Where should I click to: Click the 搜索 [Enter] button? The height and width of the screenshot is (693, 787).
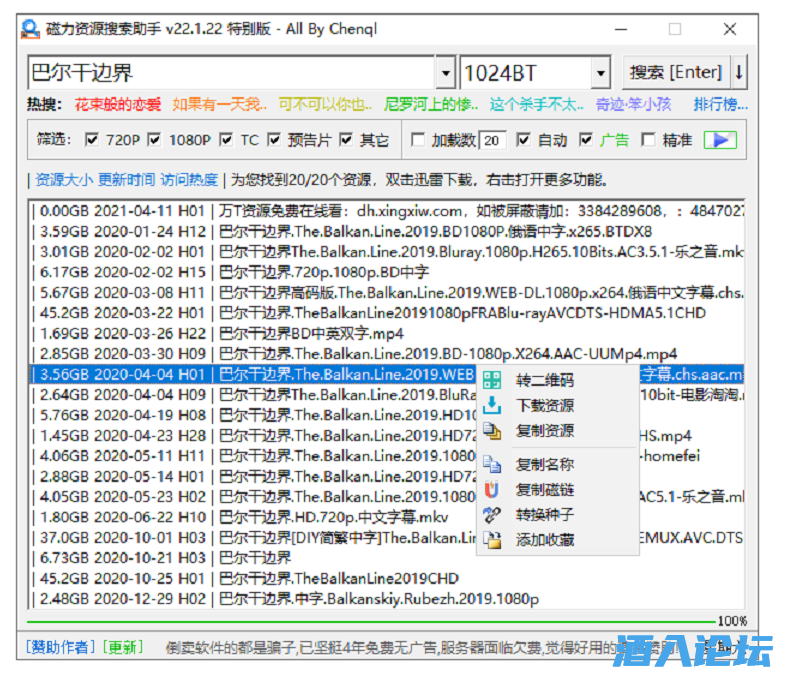(x=676, y=73)
